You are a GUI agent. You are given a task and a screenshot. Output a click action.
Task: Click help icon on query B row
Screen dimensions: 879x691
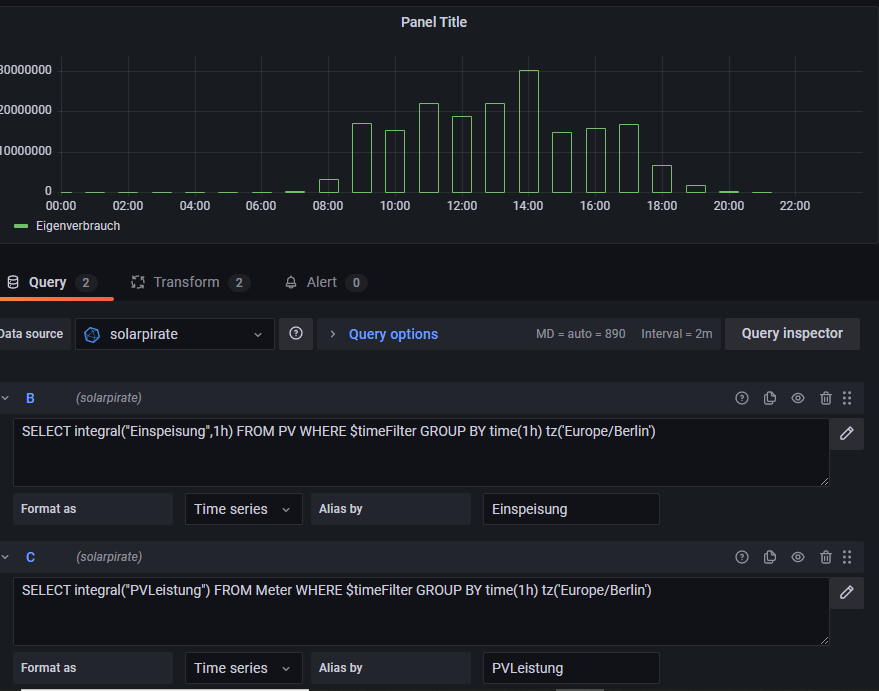pos(741,398)
